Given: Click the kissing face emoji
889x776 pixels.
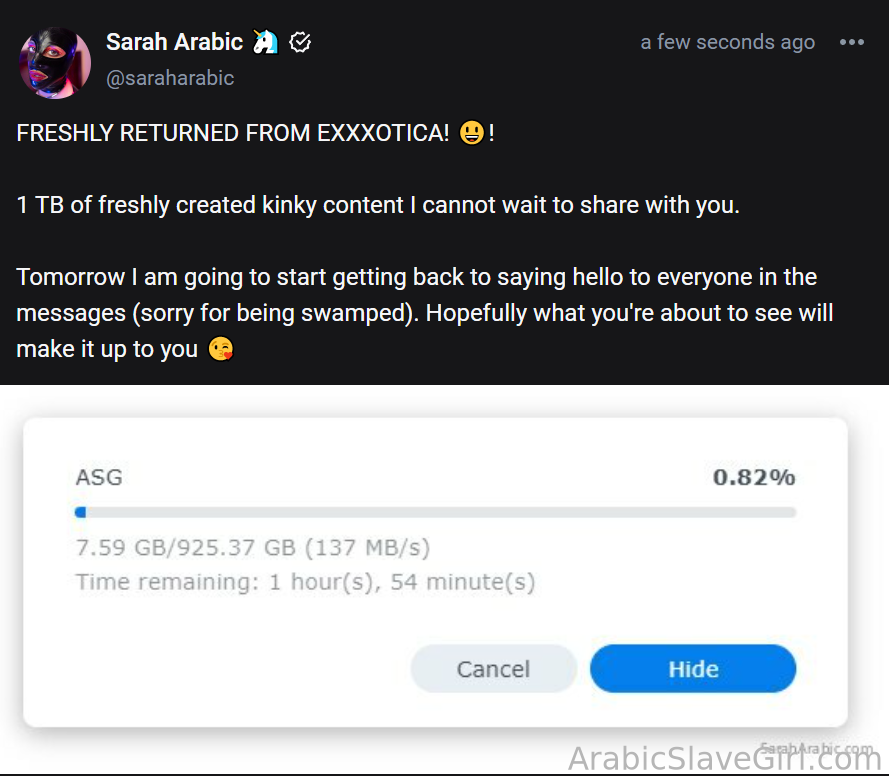Looking at the screenshot, I should [x=221, y=349].
